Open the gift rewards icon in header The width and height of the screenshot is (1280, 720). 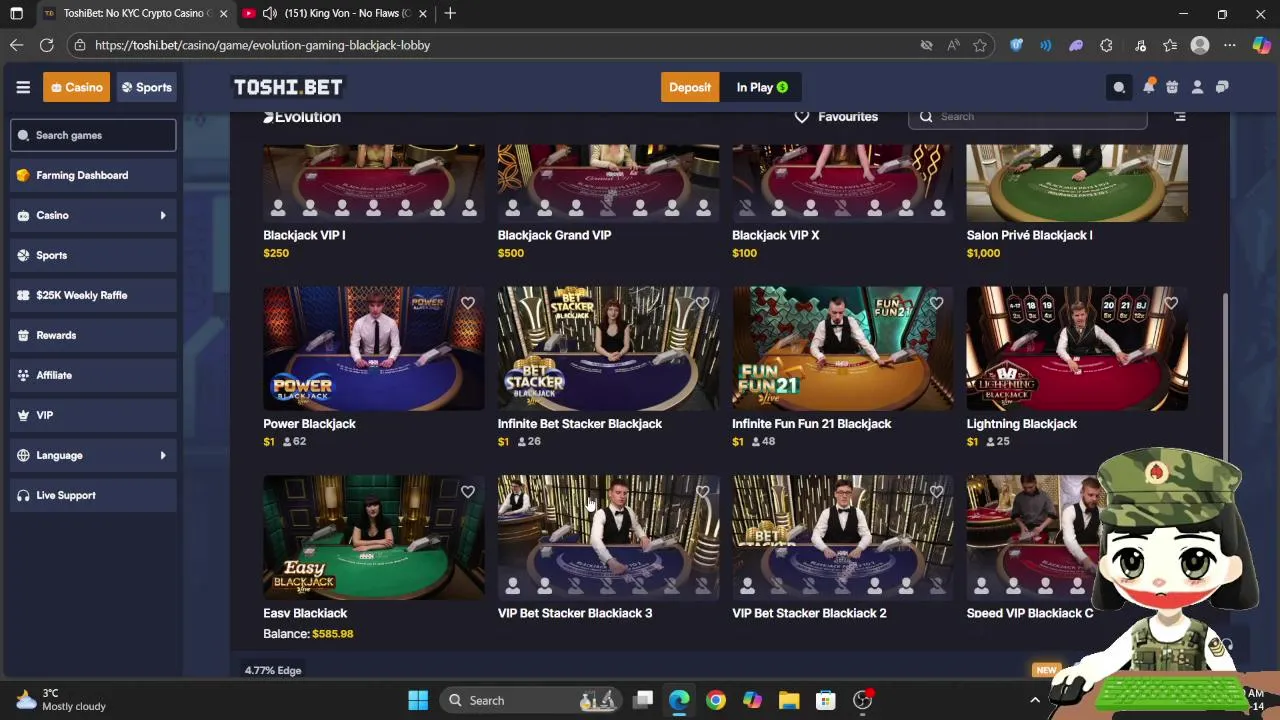[x=1172, y=87]
